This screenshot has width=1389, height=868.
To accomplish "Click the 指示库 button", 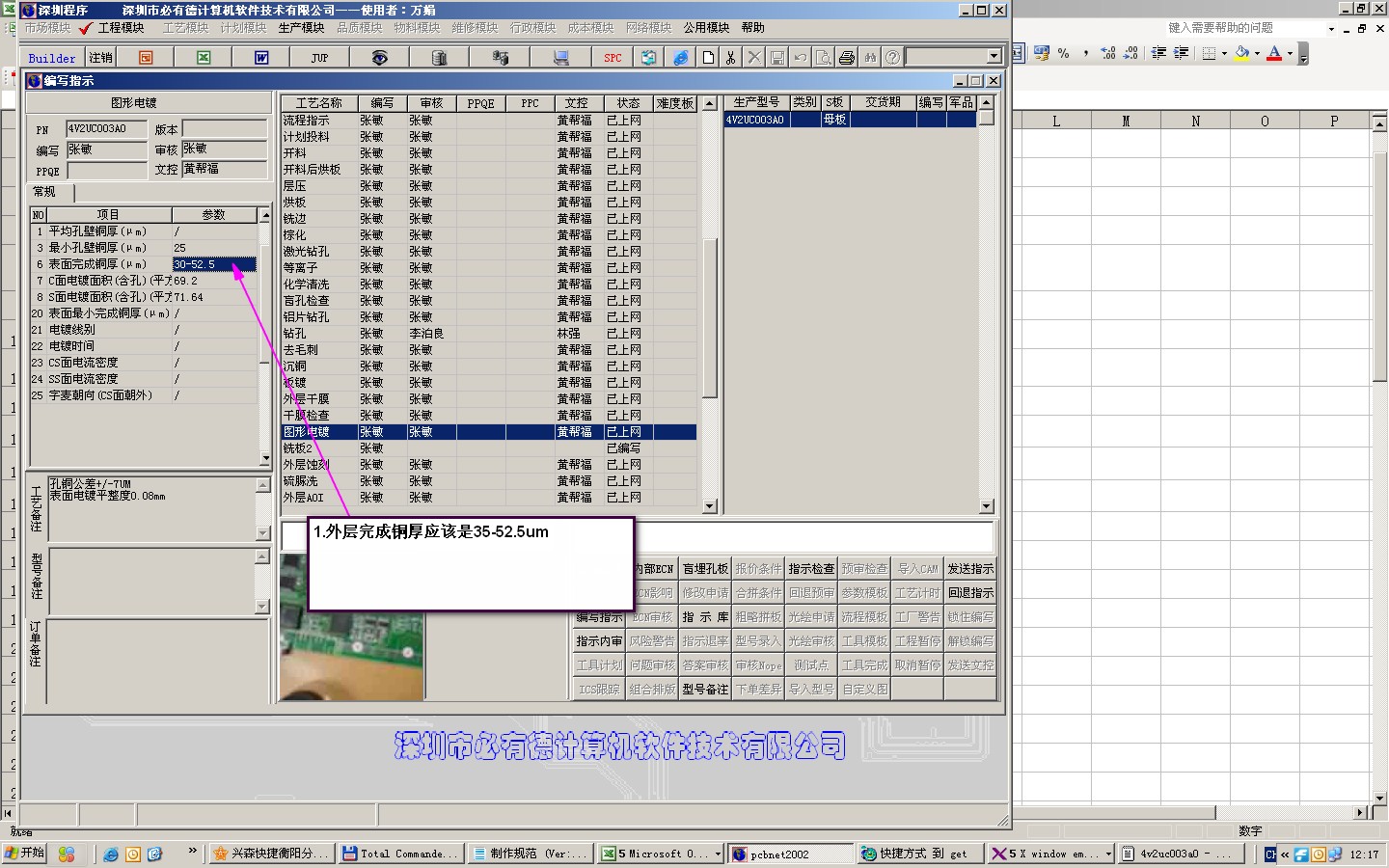I will (x=705, y=617).
